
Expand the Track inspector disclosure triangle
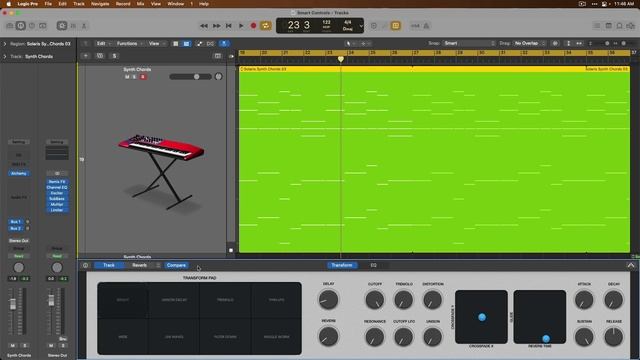pos(5,56)
